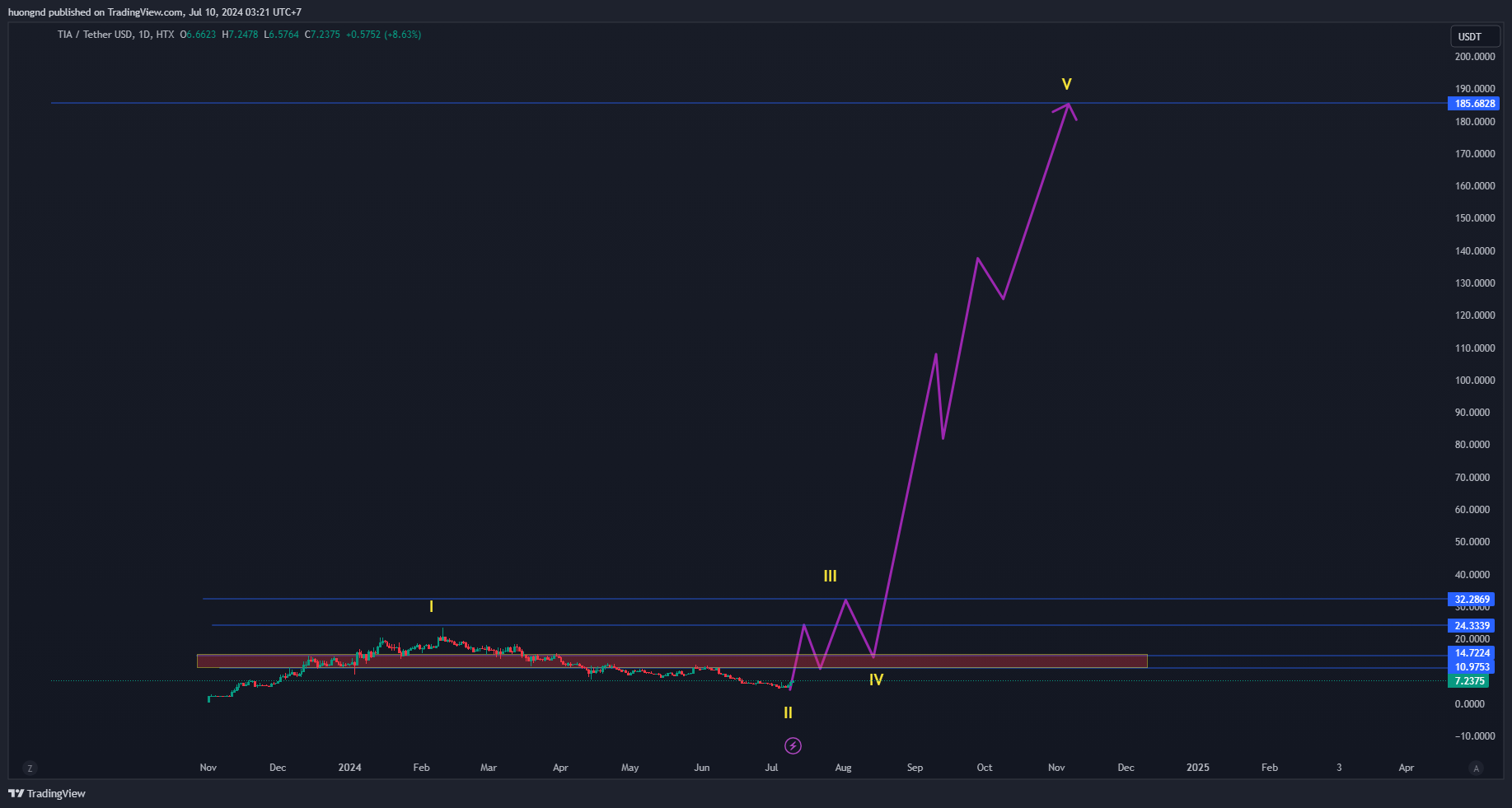The height and width of the screenshot is (808, 1512).
Task: Click the high value H7.2478 in the header
Action: (240, 35)
